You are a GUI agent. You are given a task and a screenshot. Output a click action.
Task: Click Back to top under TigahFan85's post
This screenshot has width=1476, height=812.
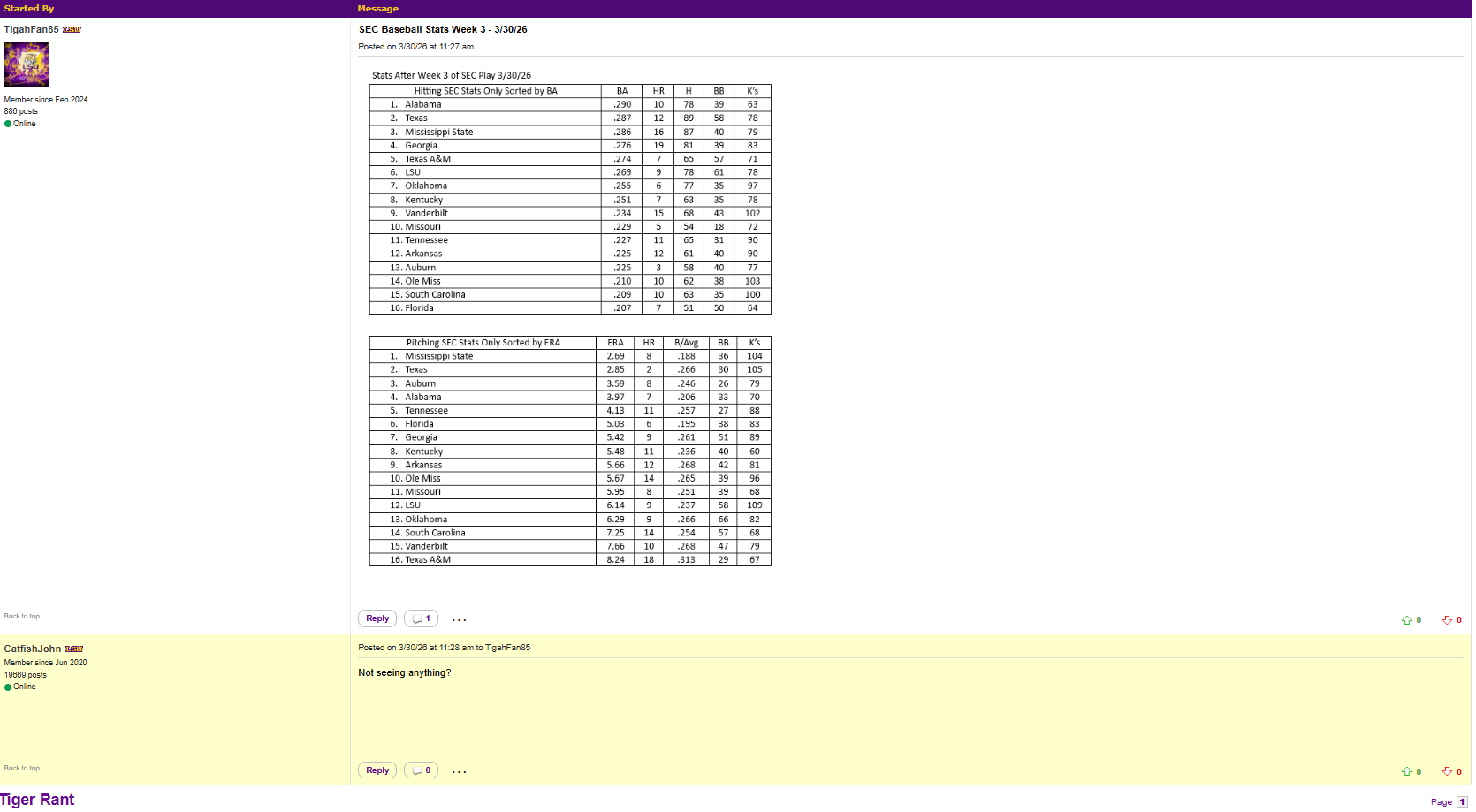coord(22,617)
